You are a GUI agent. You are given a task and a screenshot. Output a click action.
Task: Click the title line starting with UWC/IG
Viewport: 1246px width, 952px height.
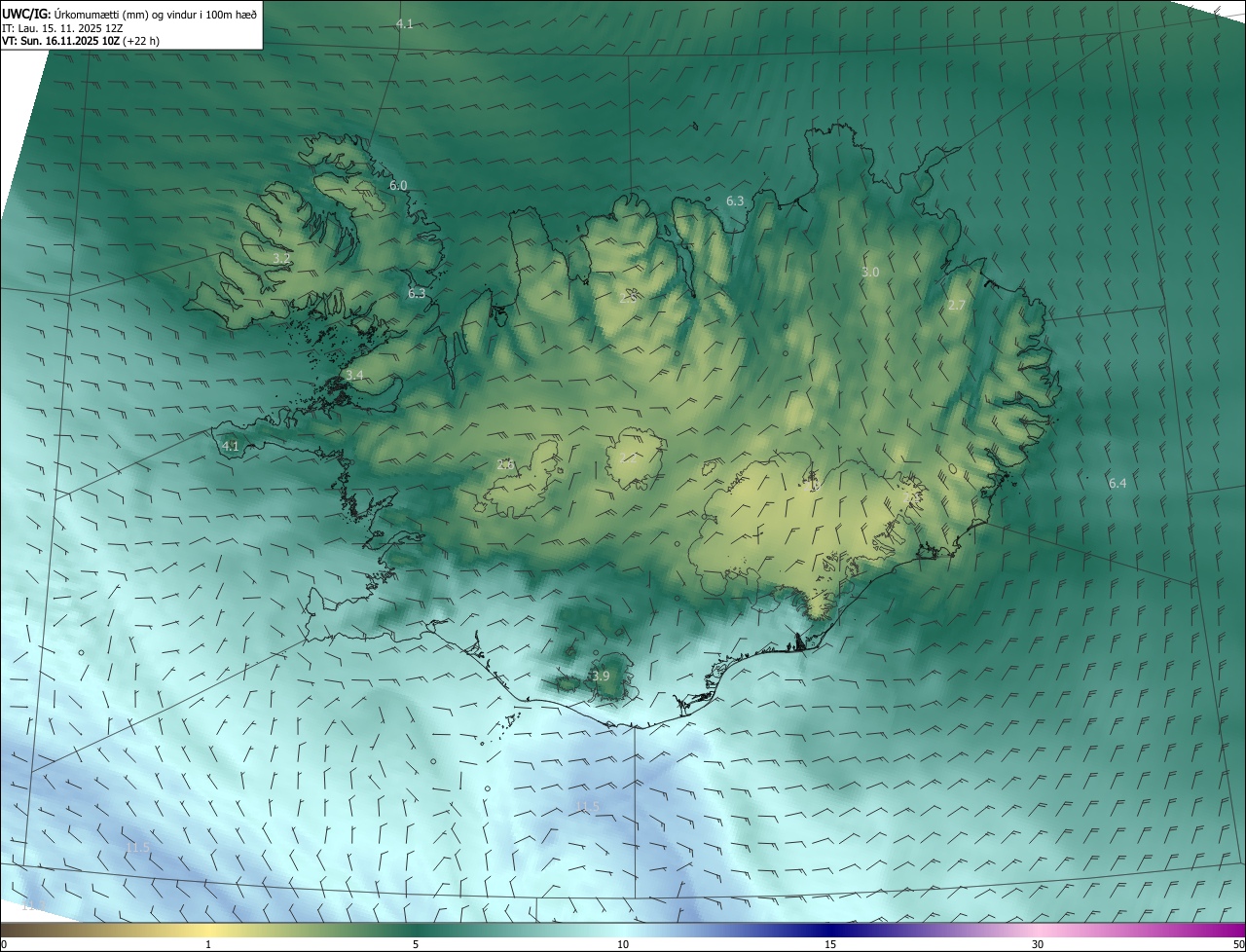click(x=129, y=14)
